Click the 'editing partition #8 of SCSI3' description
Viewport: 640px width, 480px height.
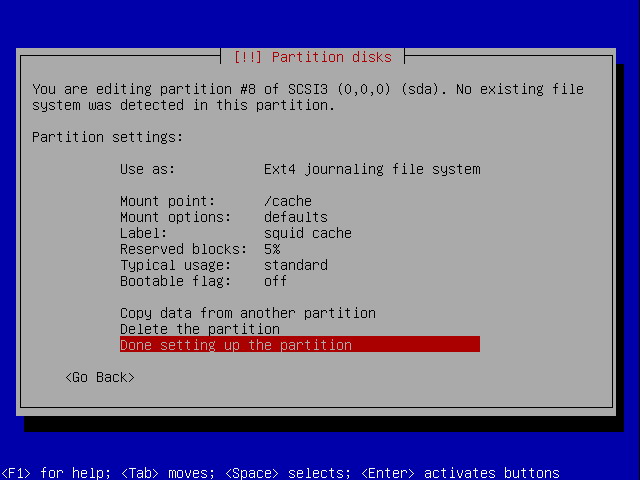pos(308,97)
